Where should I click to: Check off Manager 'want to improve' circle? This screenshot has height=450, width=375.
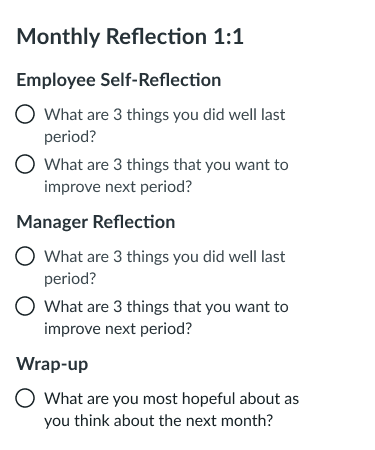click(x=25, y=306)
